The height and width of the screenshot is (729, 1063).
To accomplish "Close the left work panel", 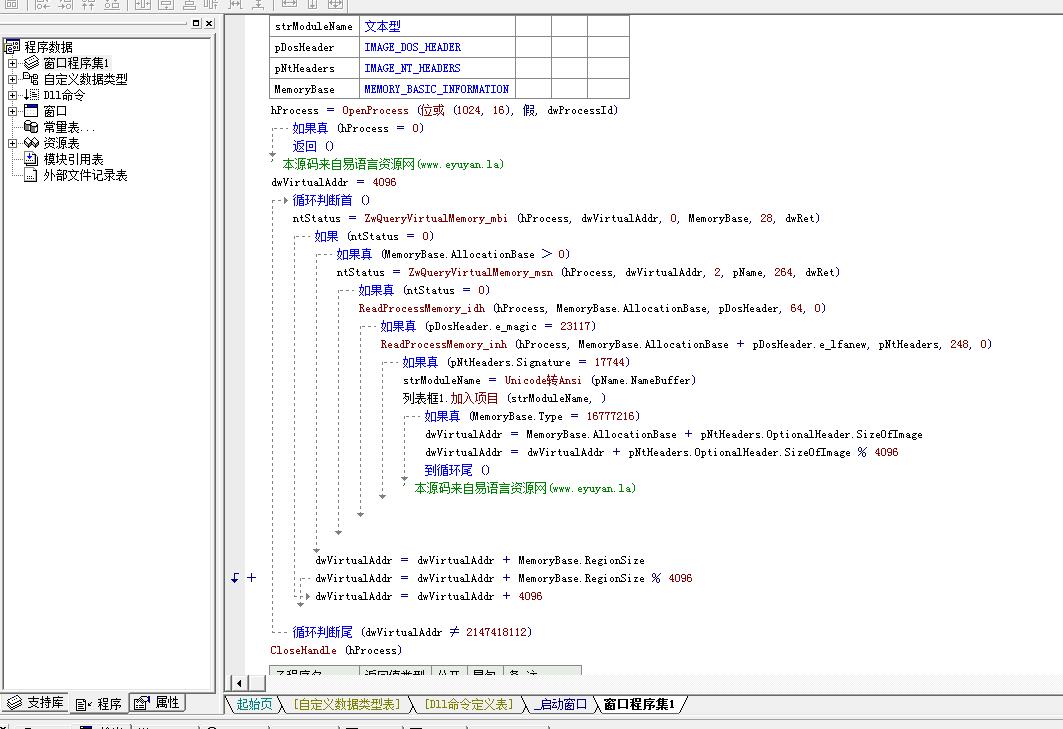I will coord(209,23).
